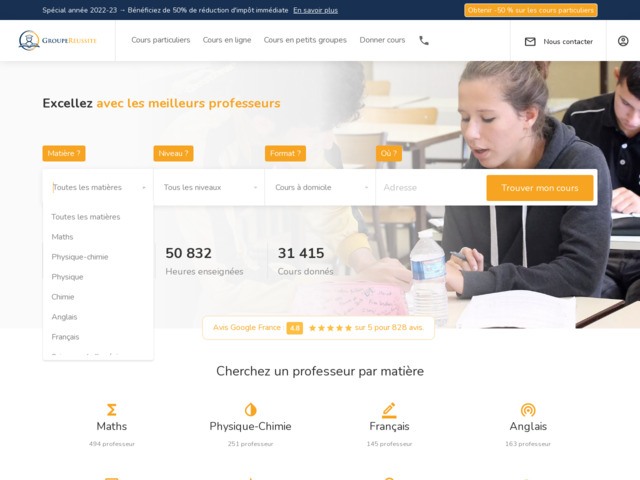Expand the Tous les niveaux dropdown
Image resolution: width=640 pixels, height=480 pixels.
(x=209, y=187)
